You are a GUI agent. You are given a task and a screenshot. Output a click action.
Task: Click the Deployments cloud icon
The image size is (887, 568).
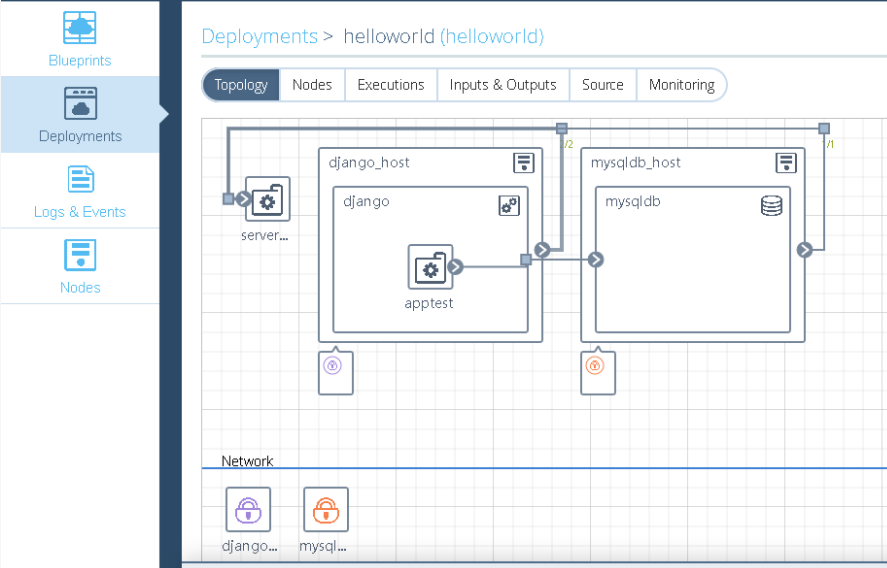click(80, 105)
